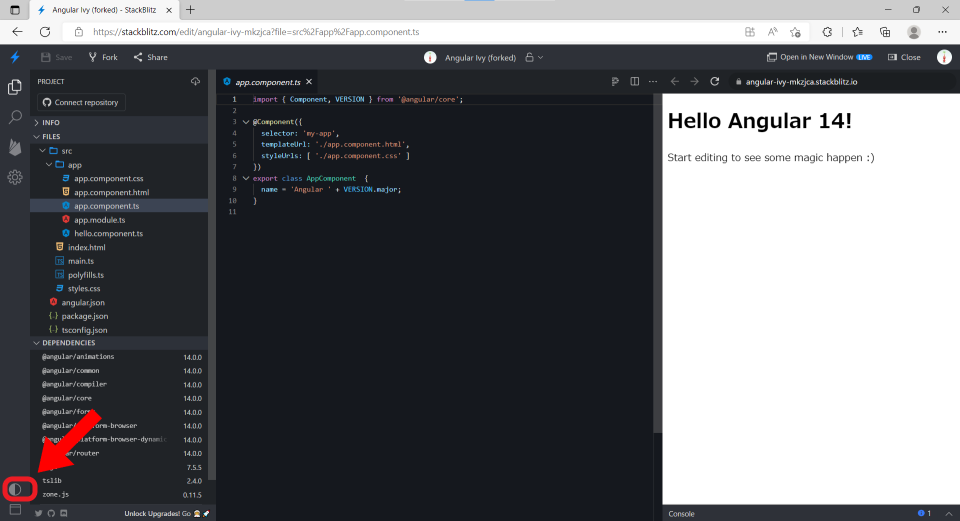The height and width of the screenshot is (521, 960).
Task: Open the GitHub link icon
Action: [51, 514]
